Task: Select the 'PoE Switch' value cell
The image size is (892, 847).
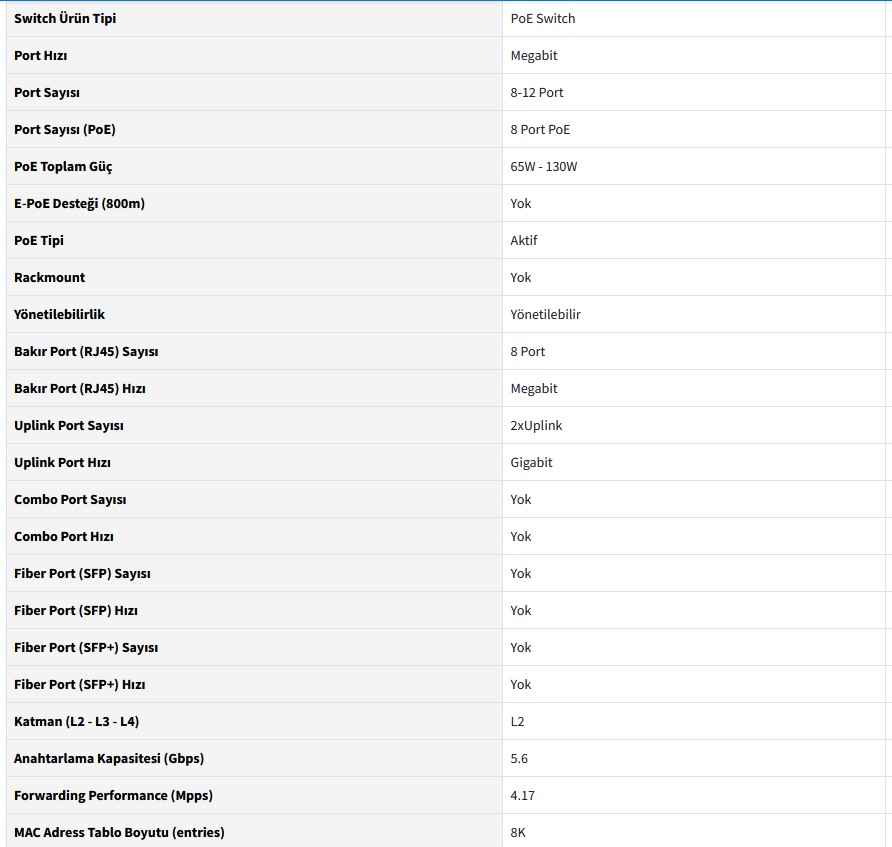Action: point(543,18)
